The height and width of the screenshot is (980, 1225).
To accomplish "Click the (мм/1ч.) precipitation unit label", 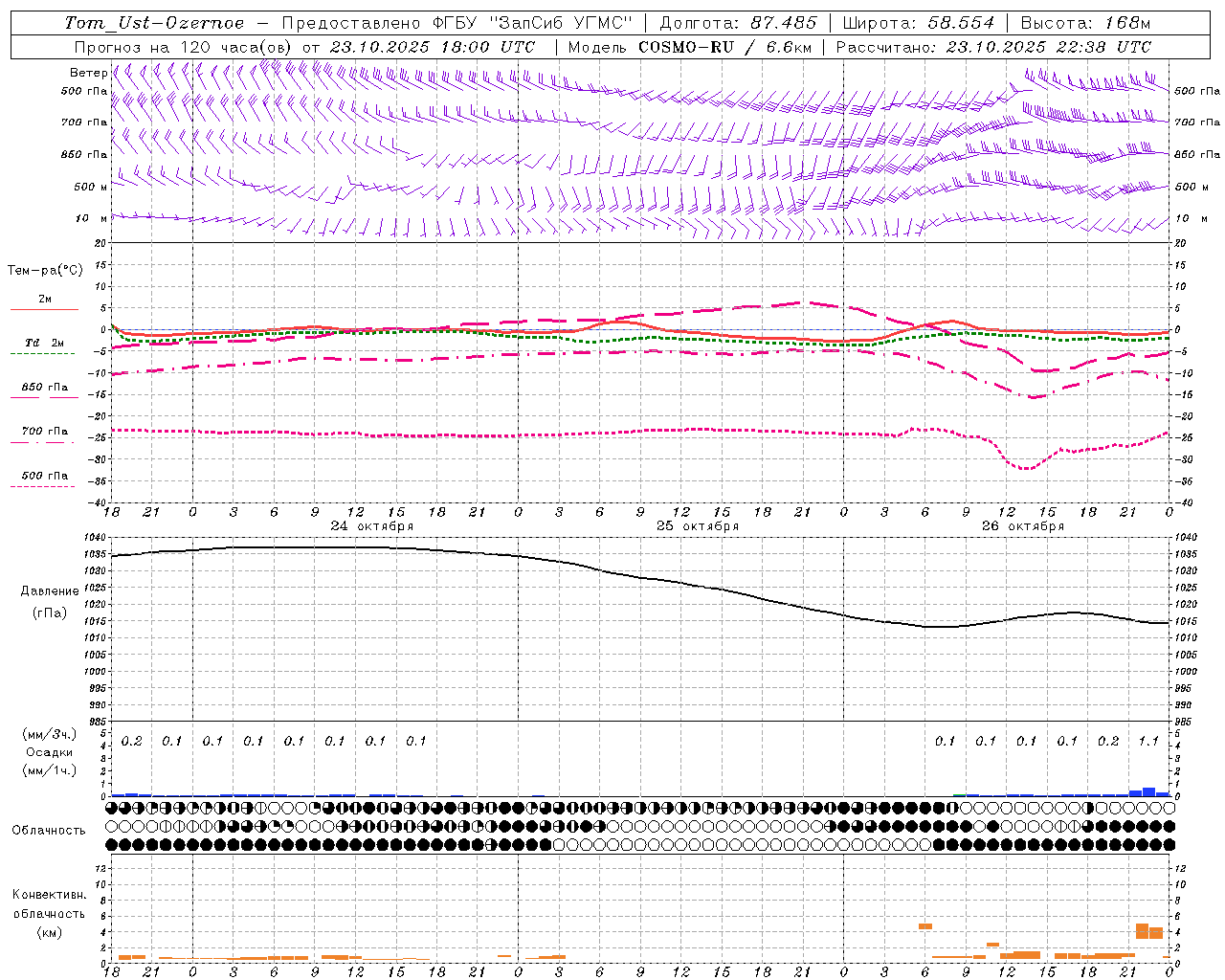I will click(50, 769).
